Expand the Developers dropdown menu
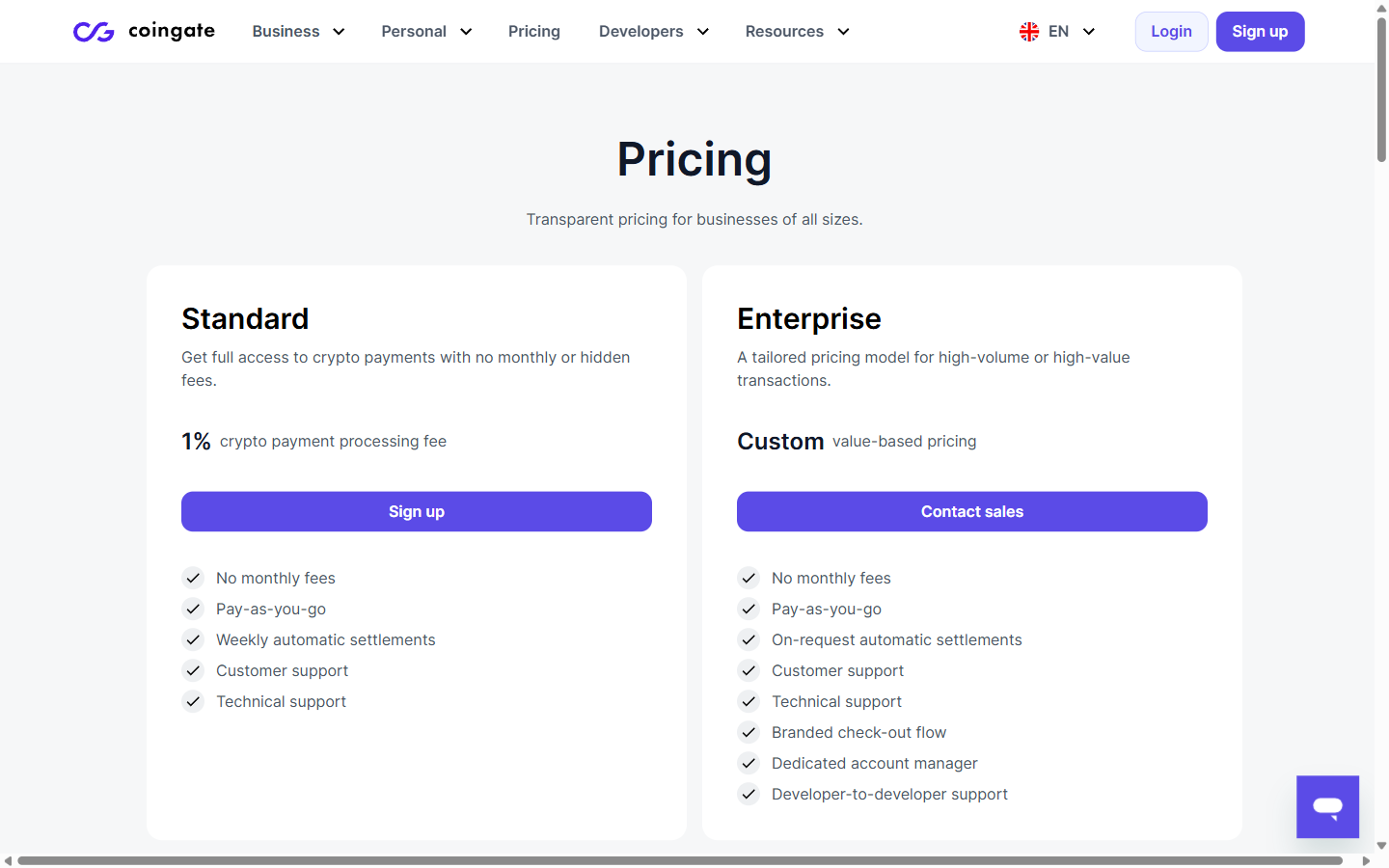This screenshot has width=1389, height=868. (x=654, y=31)
